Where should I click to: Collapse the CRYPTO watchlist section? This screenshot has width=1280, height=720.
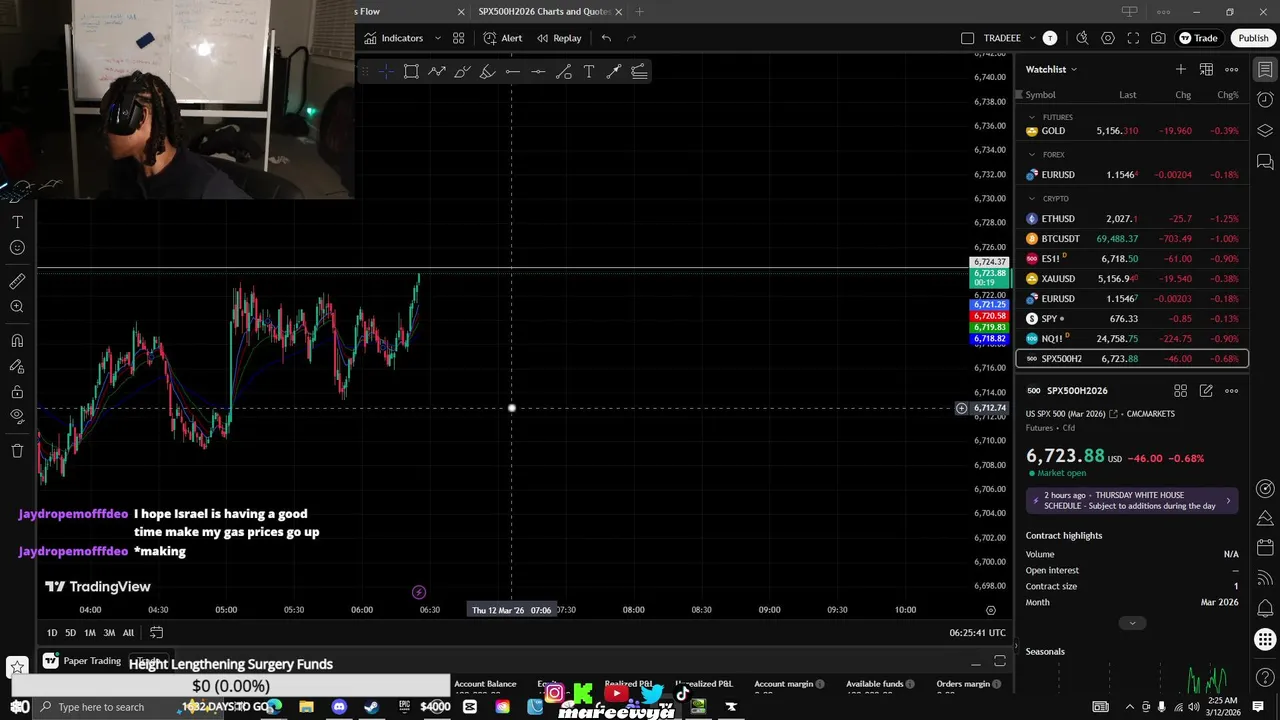pyautogui.click(x=1032, y=199)
